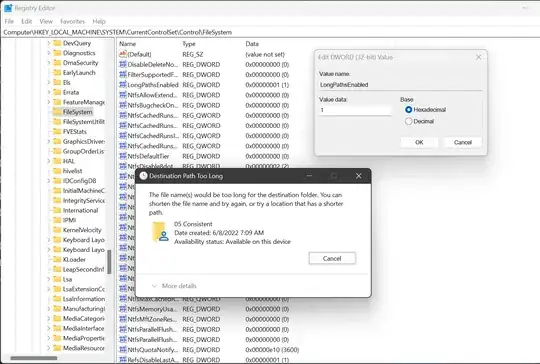Click OK in Edit DWORD dialog

(419, 142)
